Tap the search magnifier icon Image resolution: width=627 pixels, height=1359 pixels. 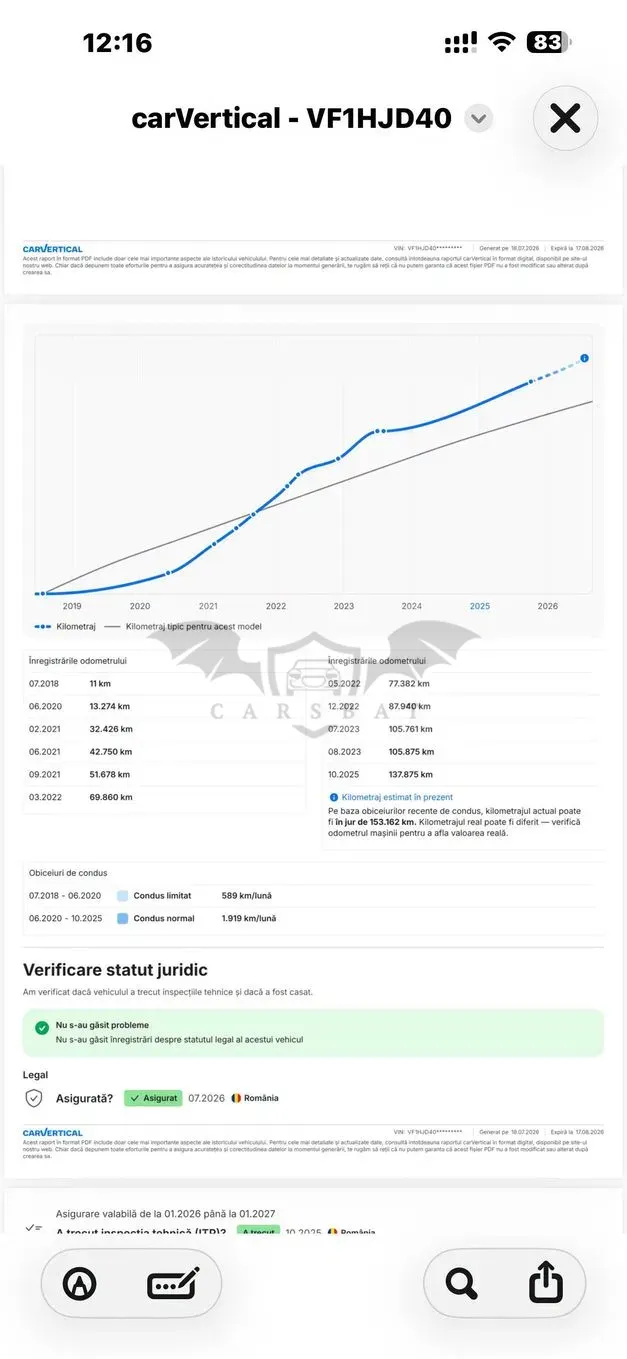coord(461,1283)
